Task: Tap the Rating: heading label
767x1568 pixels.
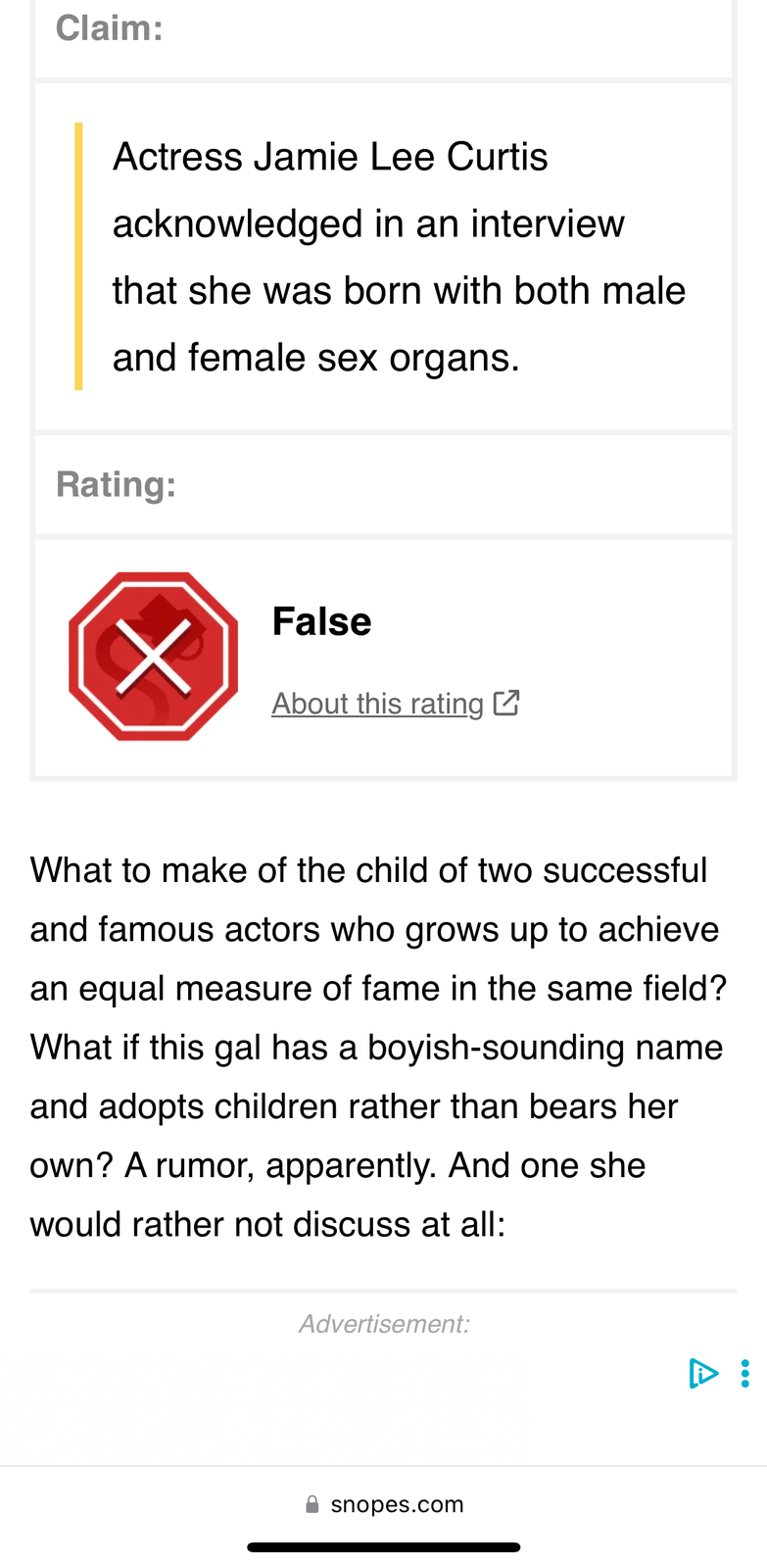Action: pyautogui.click(x=116, y=484)
